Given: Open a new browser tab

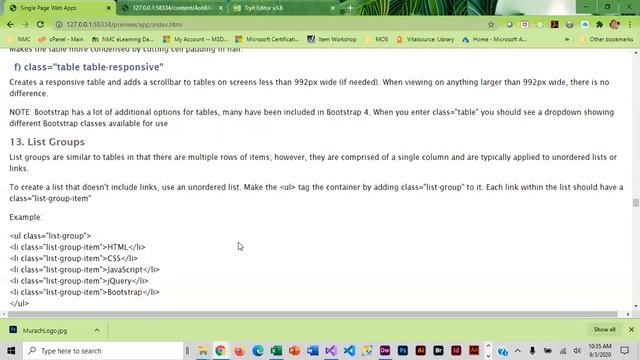Looking at the screenshot, I should click(x=350, y=8).
